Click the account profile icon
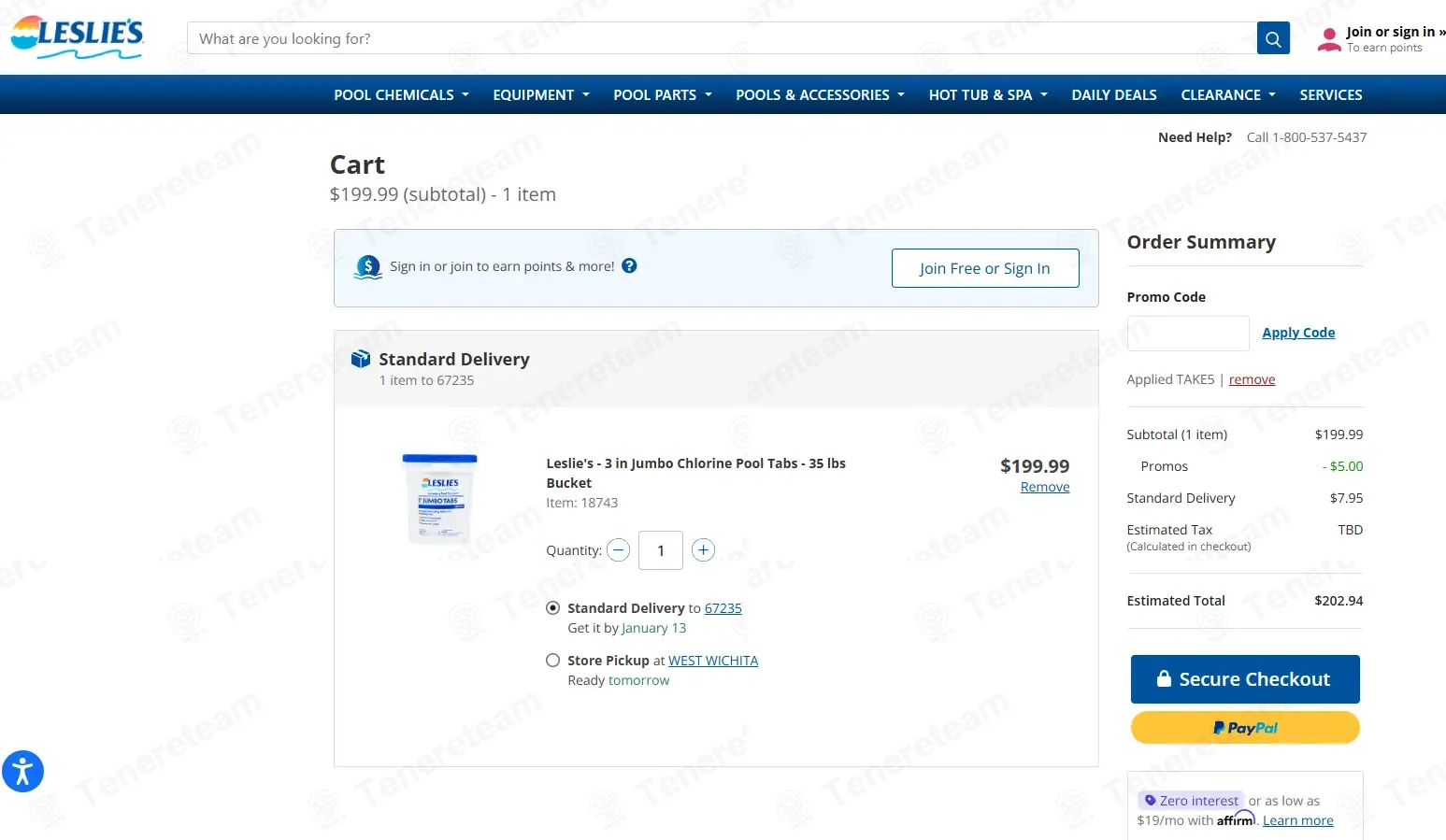Viewport: 1446px width, 840px height. pos(1328,39)
